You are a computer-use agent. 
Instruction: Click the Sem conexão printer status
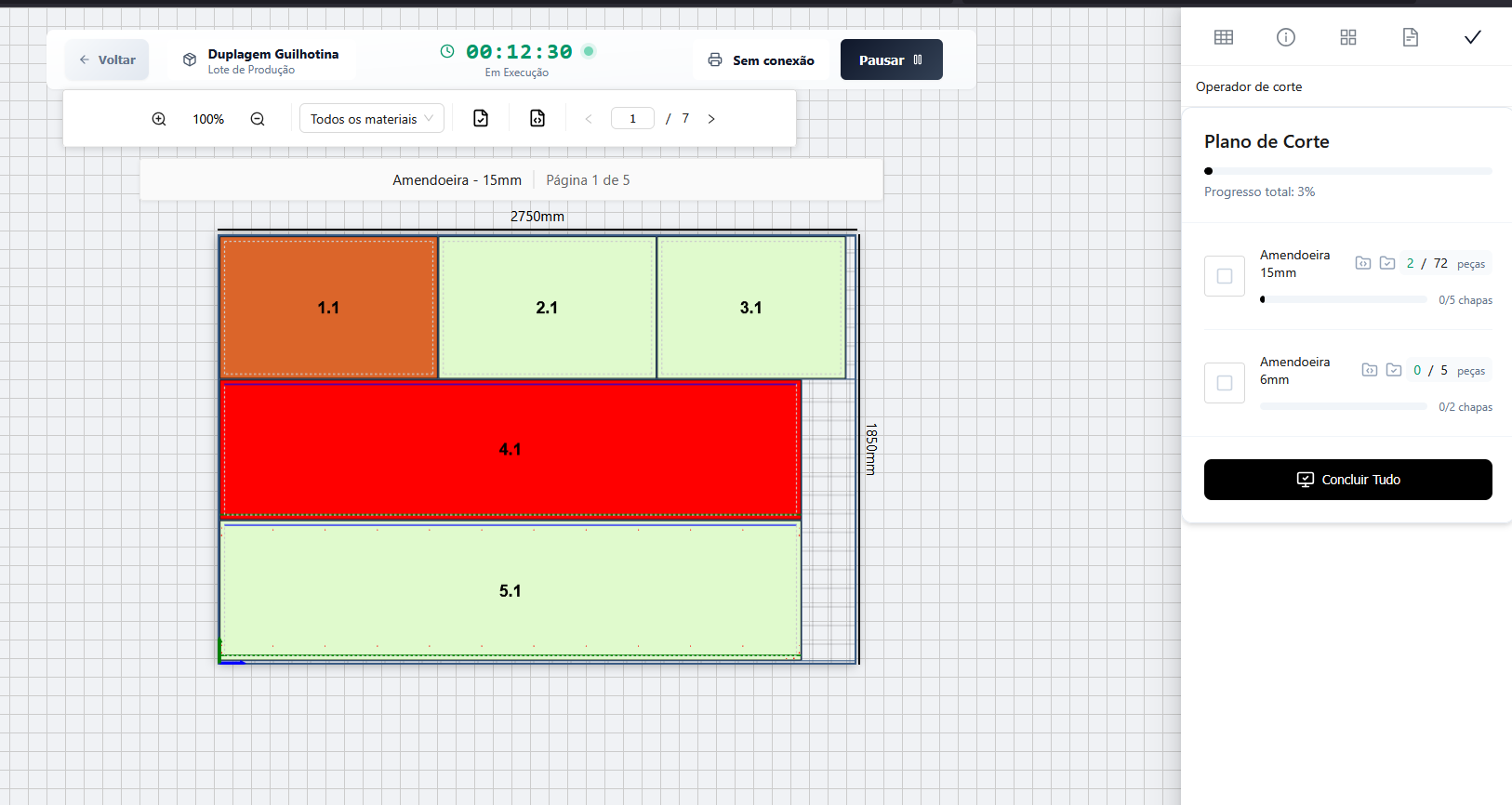761,60
